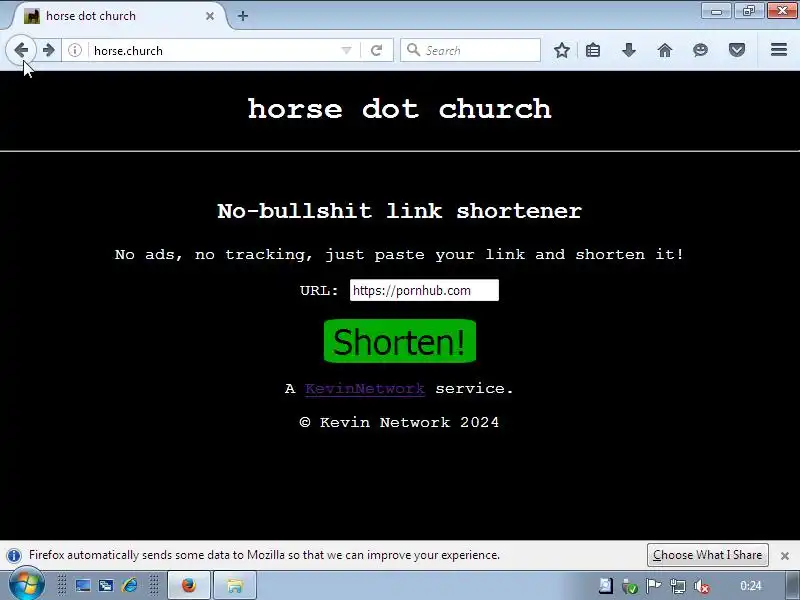
Task: Close the Firefox window
Action: pos(782,11)
